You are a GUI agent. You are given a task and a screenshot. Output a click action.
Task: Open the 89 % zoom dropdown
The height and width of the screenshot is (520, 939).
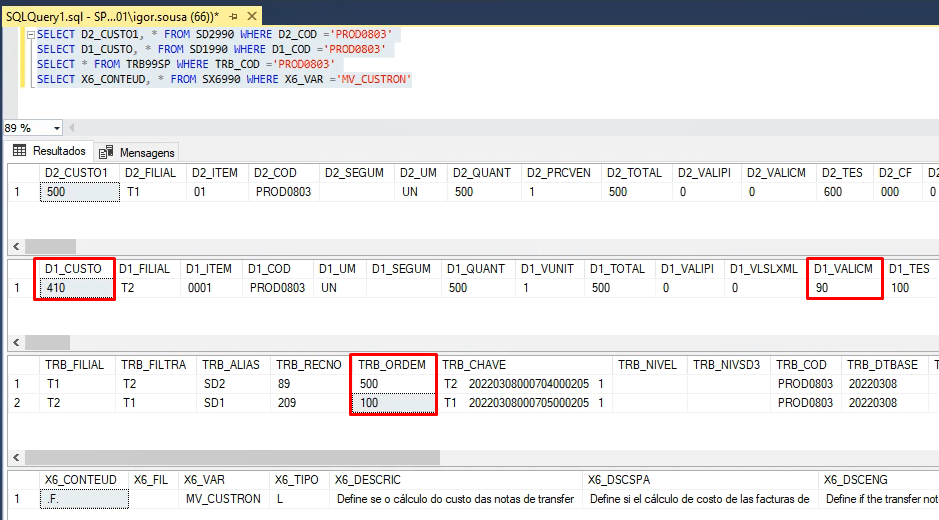(x=57, y=128)
